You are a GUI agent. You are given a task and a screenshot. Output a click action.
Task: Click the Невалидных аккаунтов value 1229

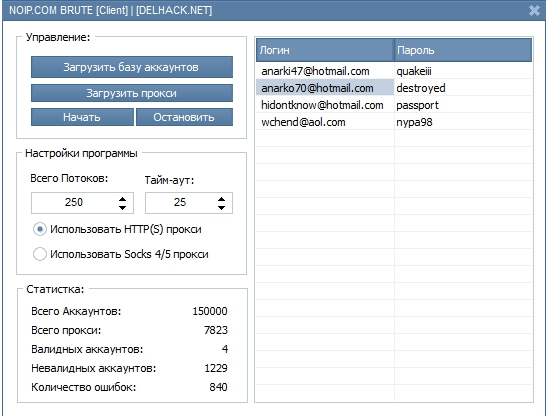pyautogui.click(x=216, y=368)
